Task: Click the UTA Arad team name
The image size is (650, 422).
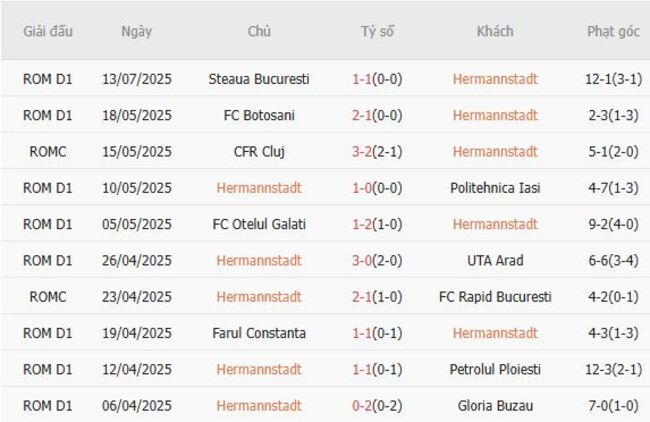Action: tap(495, 261)
